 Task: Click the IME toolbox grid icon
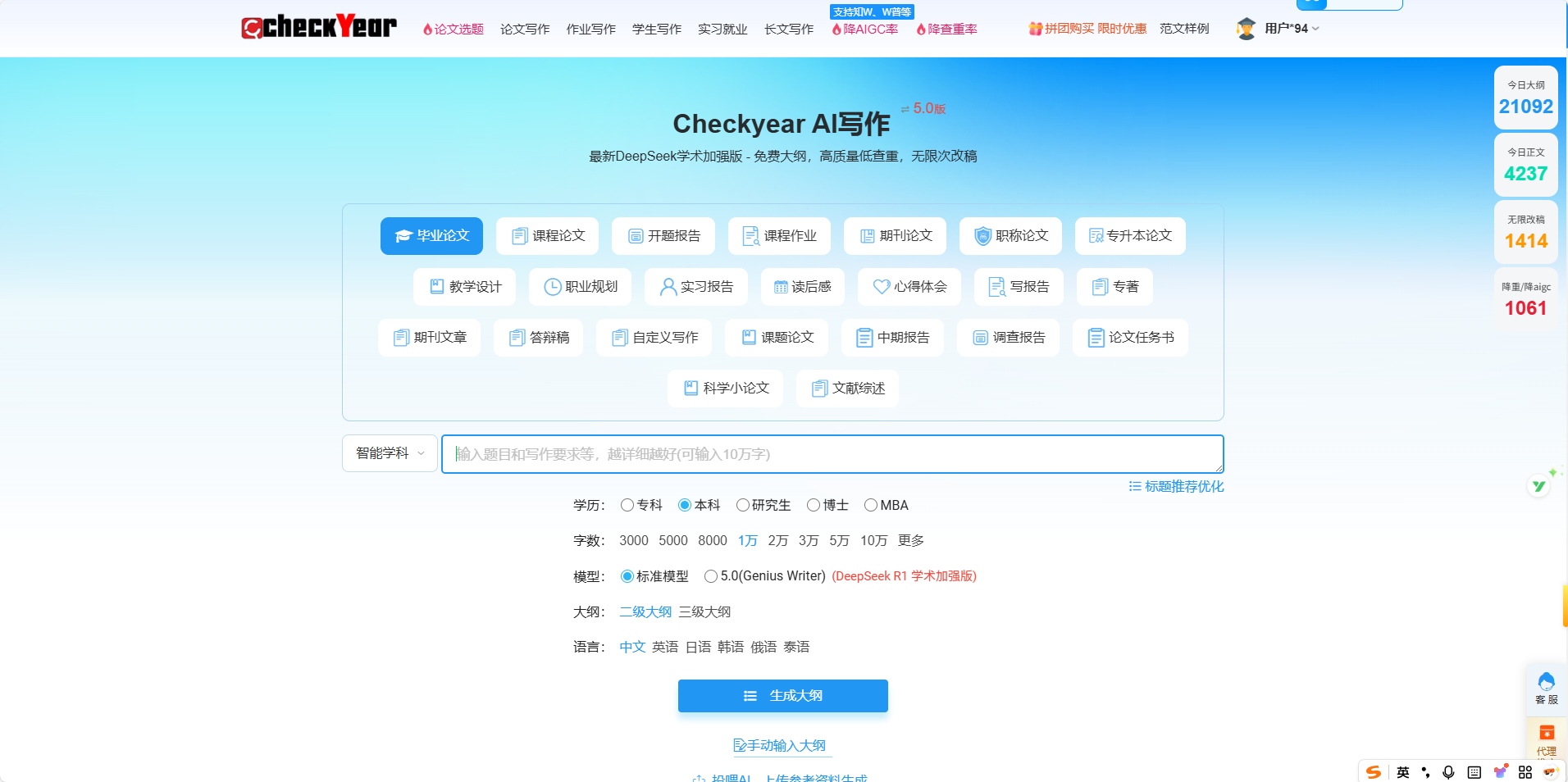click(1525, 772)
